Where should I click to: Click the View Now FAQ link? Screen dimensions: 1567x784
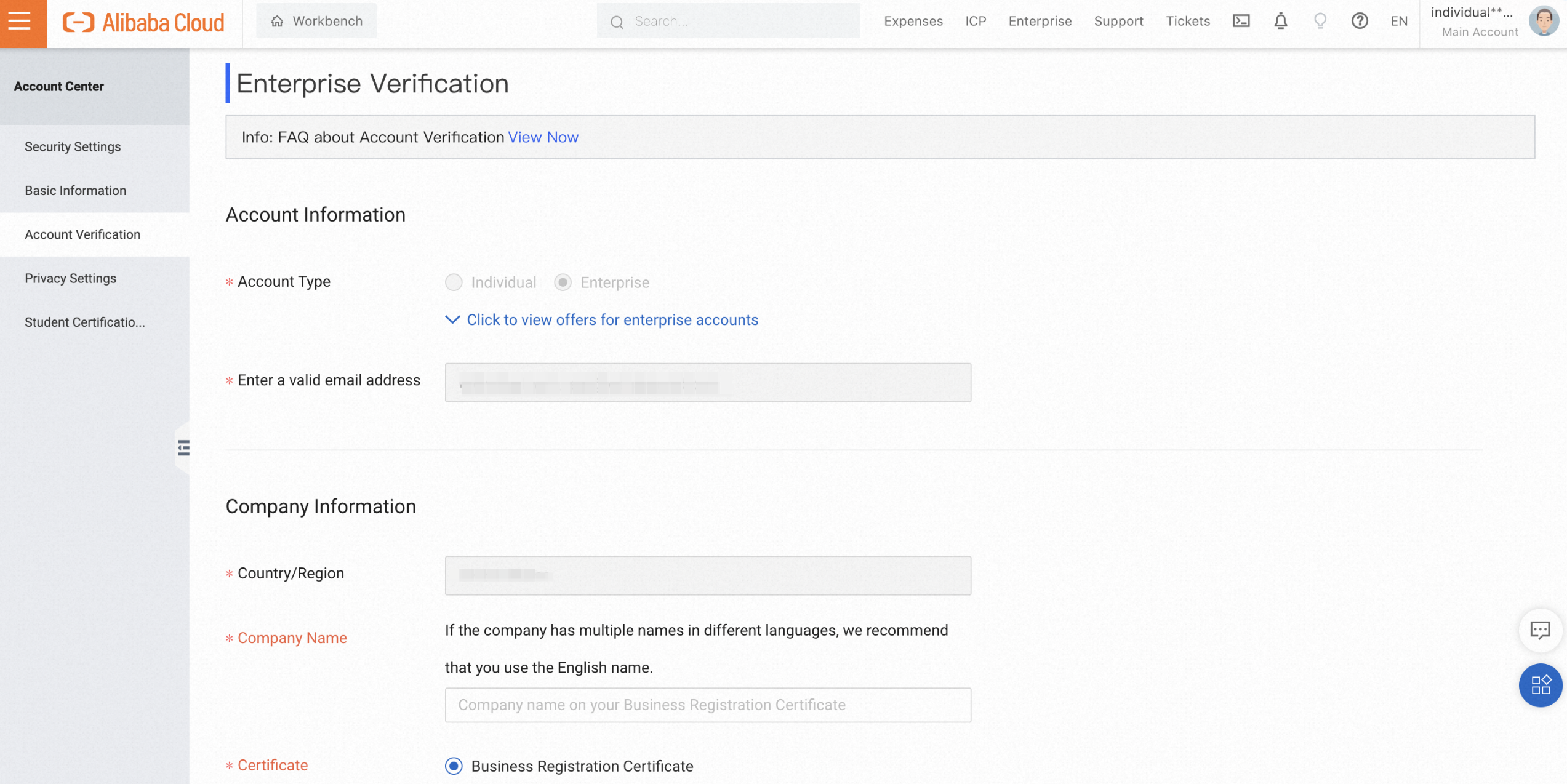tap(543, 137)
